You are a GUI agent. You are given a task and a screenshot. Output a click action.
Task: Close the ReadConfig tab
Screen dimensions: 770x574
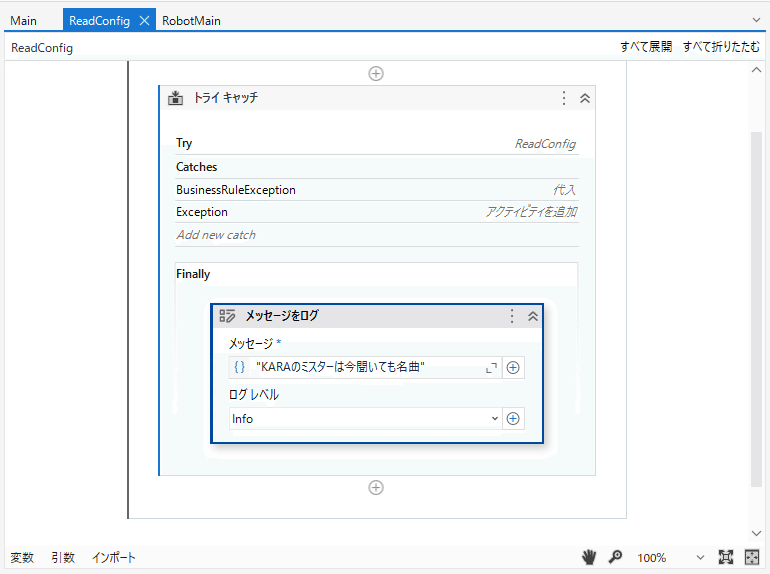144,21
